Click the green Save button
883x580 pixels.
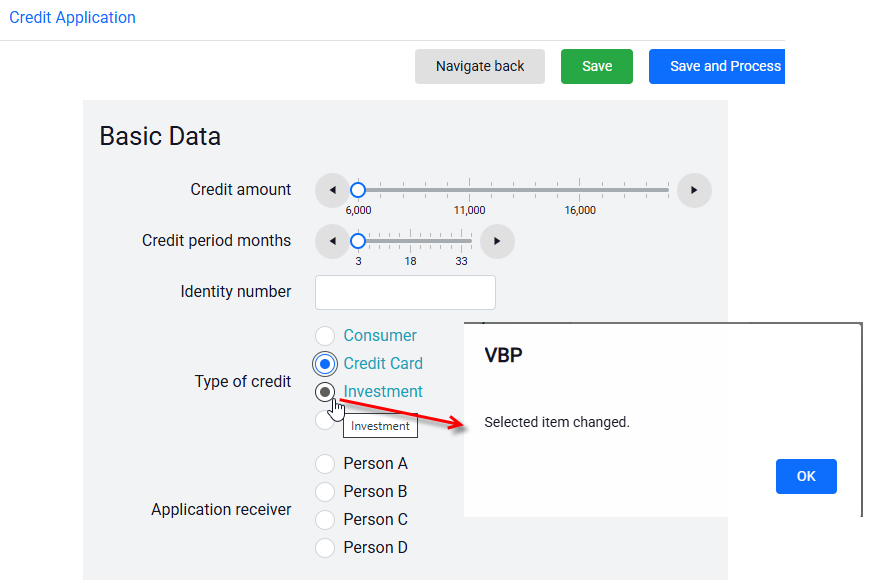pos(597,66)
